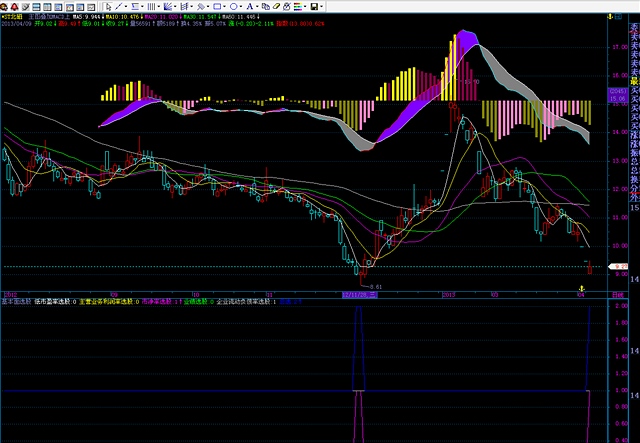Click the magenta sub-indicator label reading 1
This screenshot has width=640, height=443.
pos(160,302)
